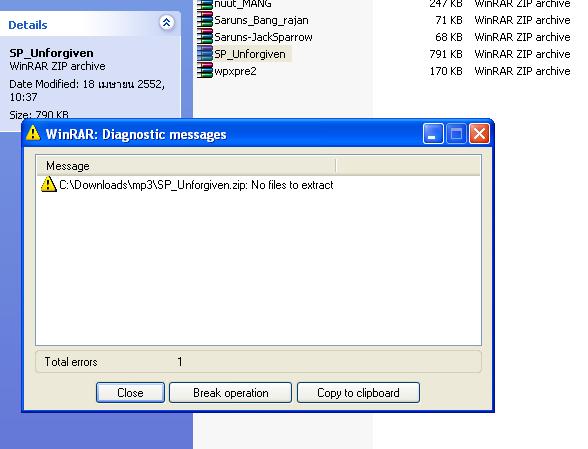The image size is (588, 449).
Task: Select the Saruns-JackSparrow file name
Action: tap(263, 37)
